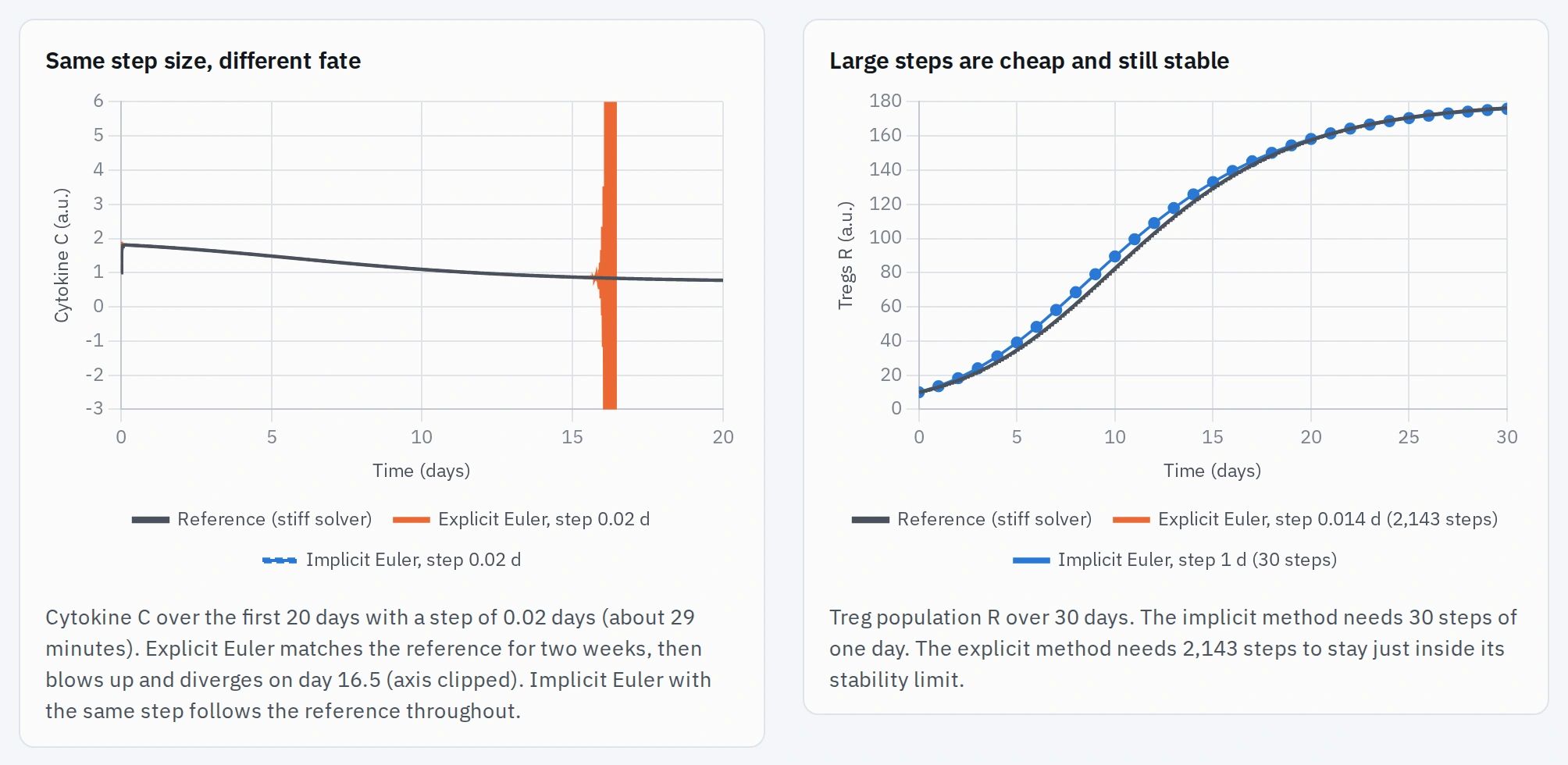Toggle Explicit Euler, step 0.02 d legend entry
The image size is (1568, 765).
pos(521,519)
